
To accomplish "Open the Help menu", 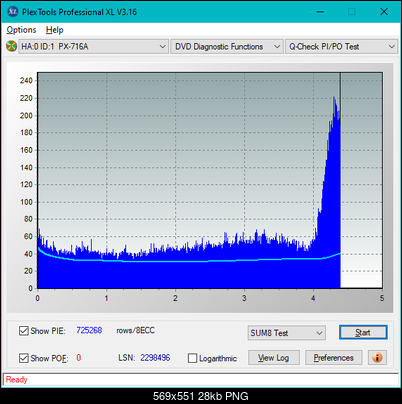I will point(55,30).
